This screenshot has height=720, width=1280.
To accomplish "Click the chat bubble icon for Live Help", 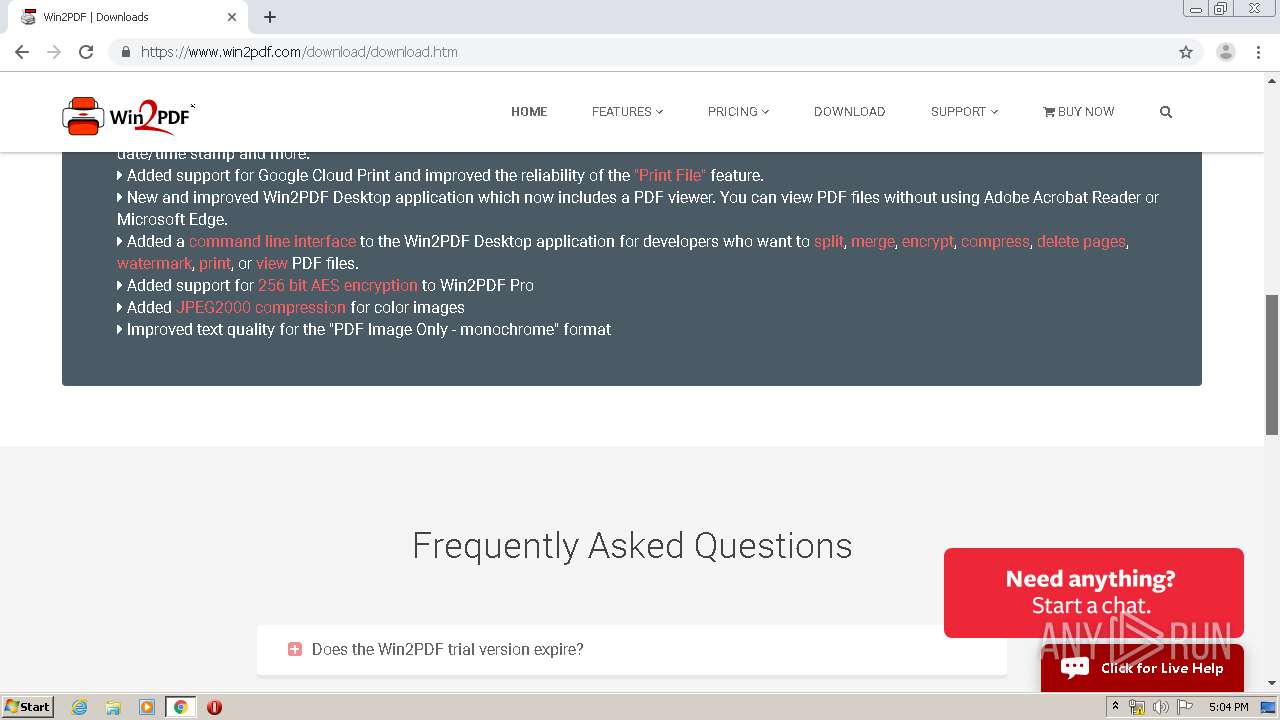I will coord(1075,668).
